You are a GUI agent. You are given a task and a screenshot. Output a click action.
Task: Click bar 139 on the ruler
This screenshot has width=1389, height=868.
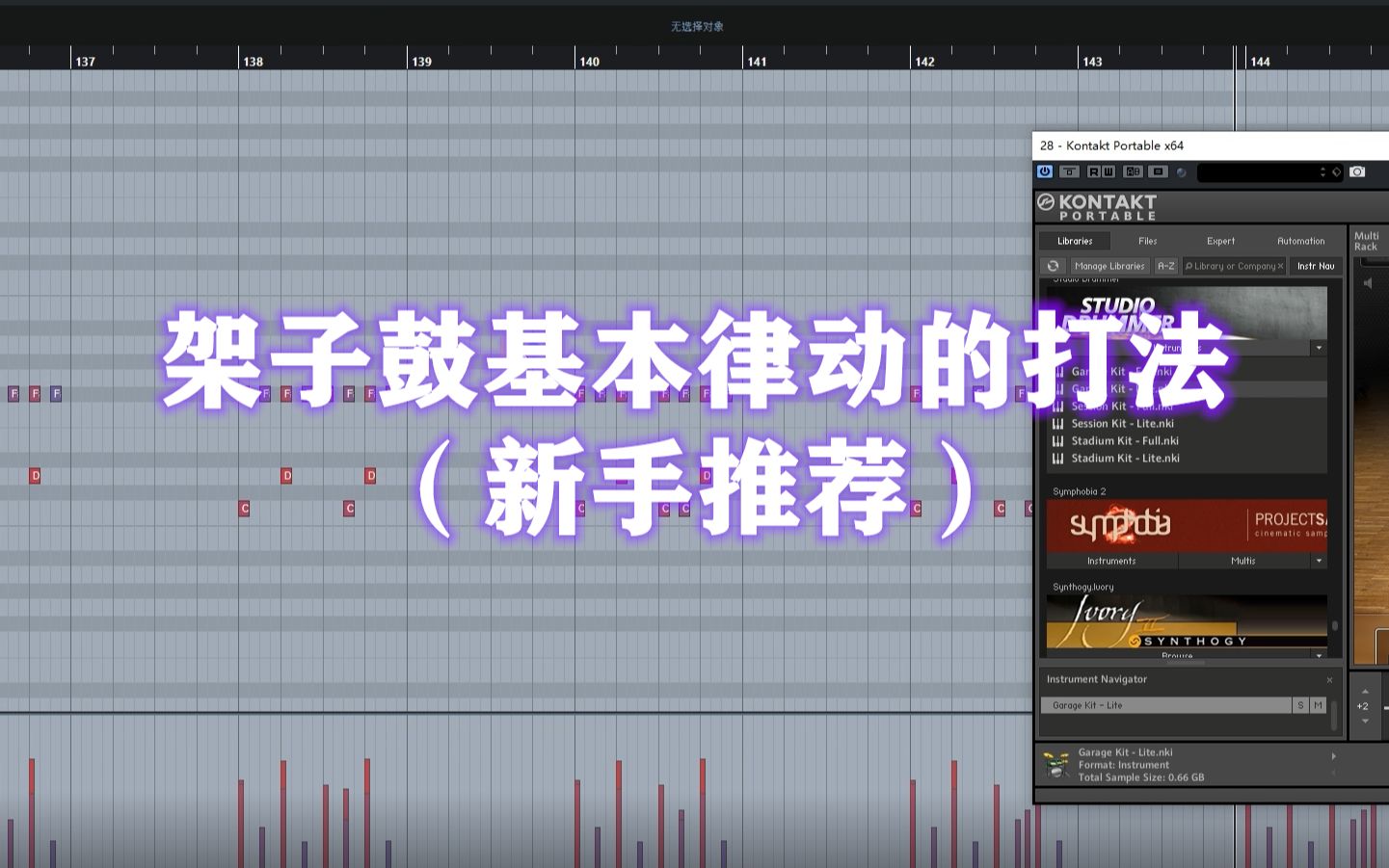click(x=421, y=62)
